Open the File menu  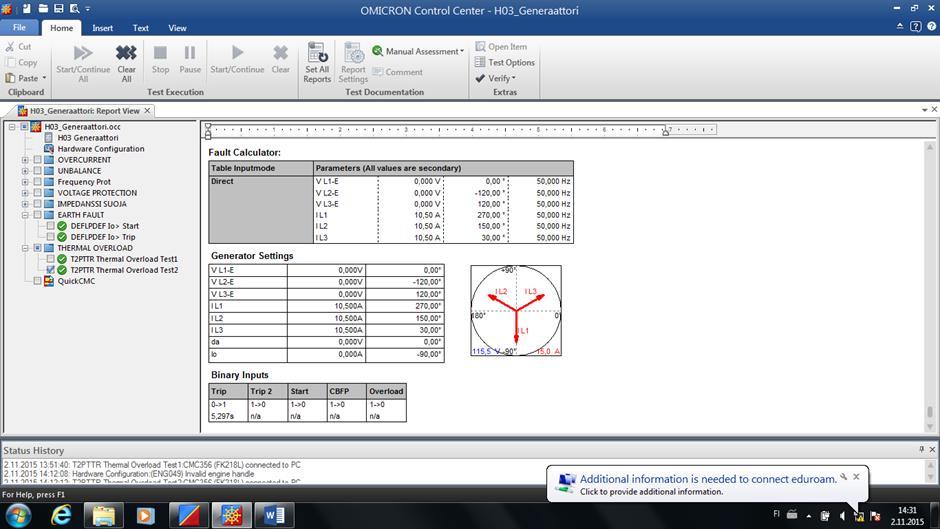pyautogui.click(x=19, y=28)
